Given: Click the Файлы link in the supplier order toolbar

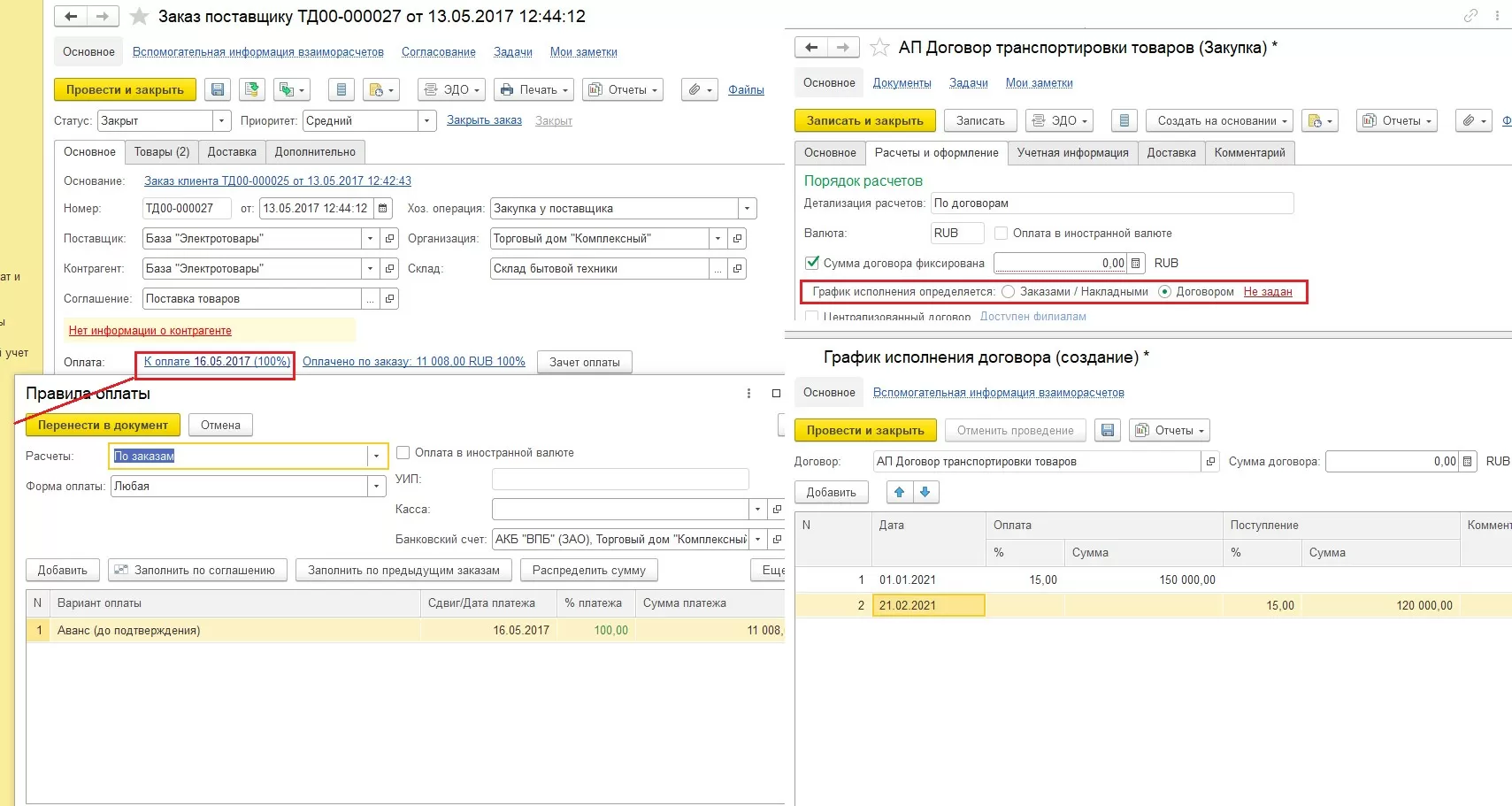Looking at the screenshot, I should pos(746,90).
